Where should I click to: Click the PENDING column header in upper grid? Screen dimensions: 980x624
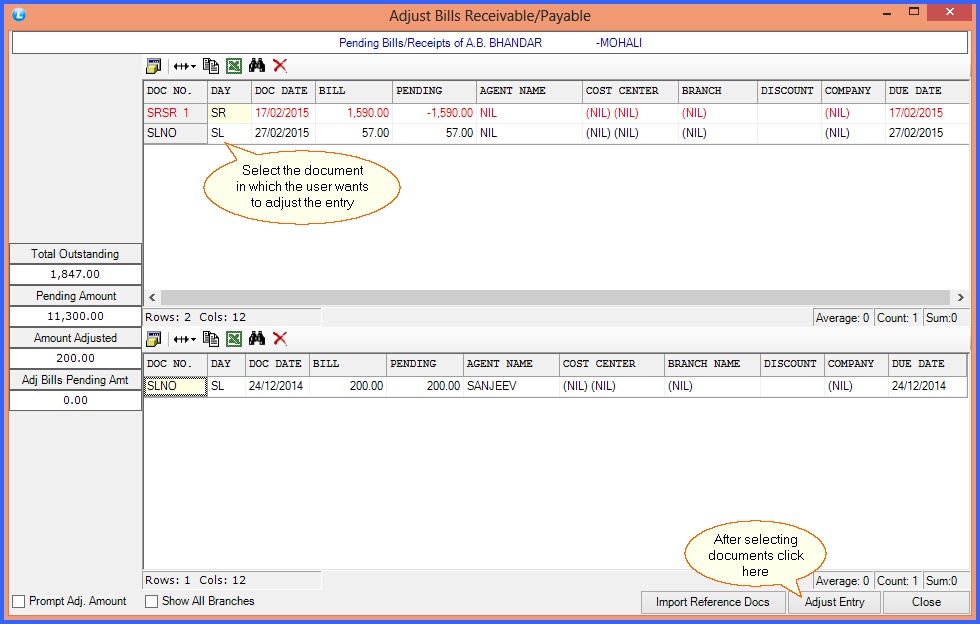pos(433,91)
